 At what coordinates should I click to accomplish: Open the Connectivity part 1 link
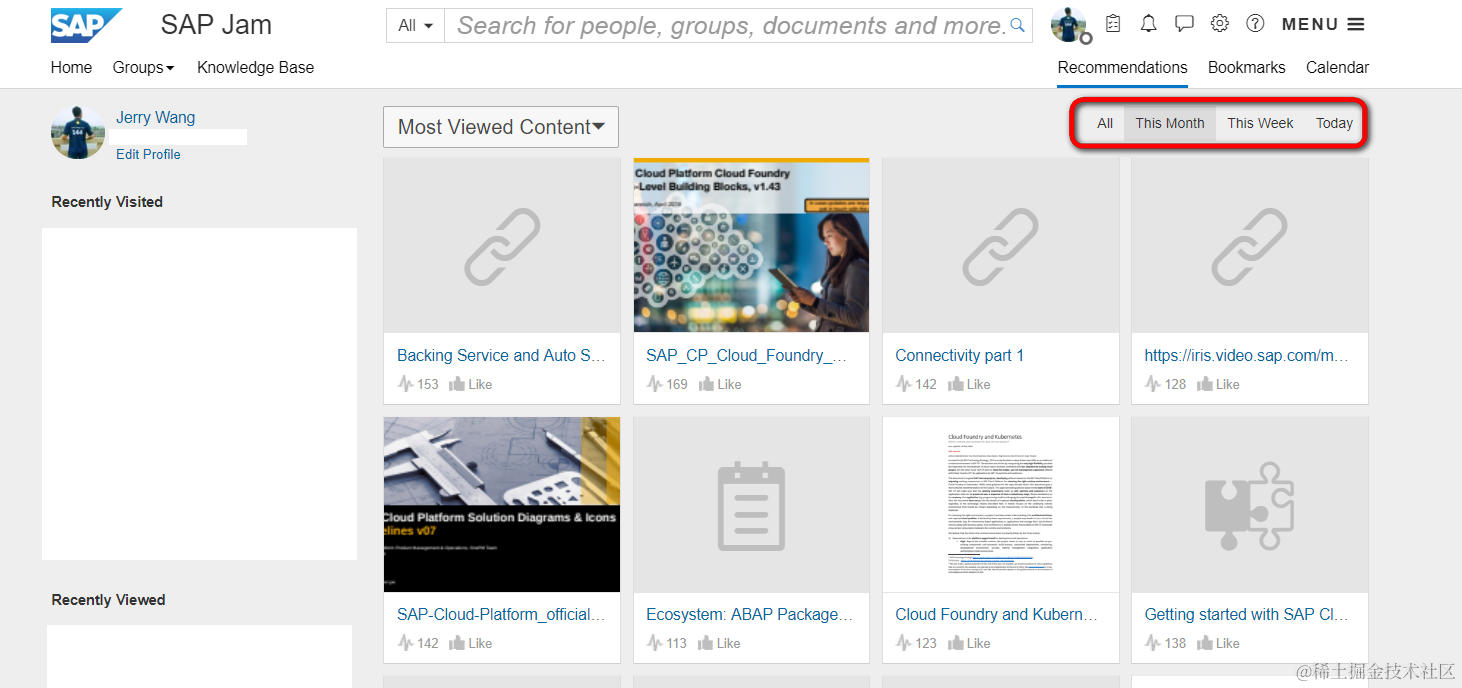tap(959, 355)
